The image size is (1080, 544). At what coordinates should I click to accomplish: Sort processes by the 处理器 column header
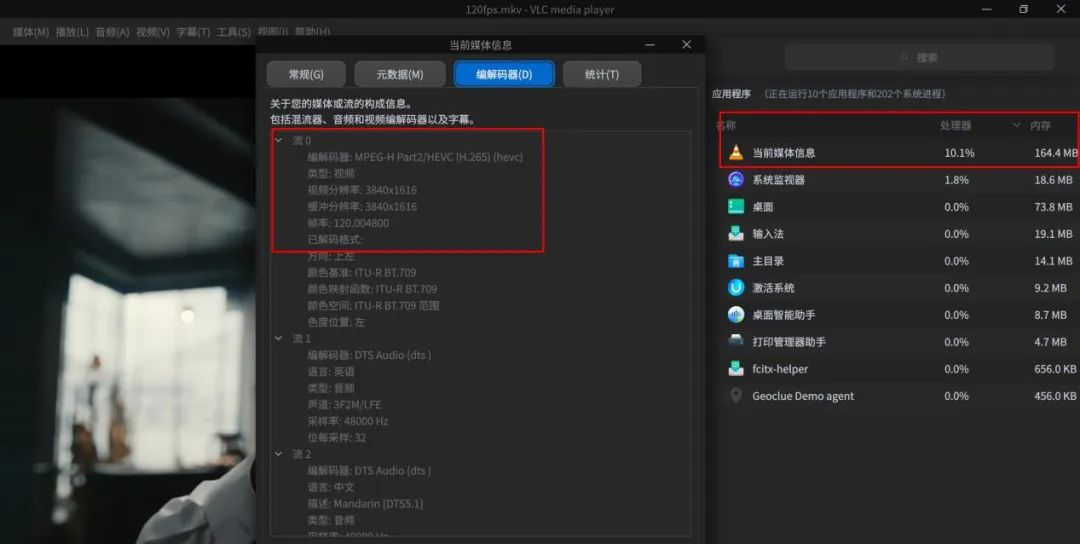pos(955,125)
